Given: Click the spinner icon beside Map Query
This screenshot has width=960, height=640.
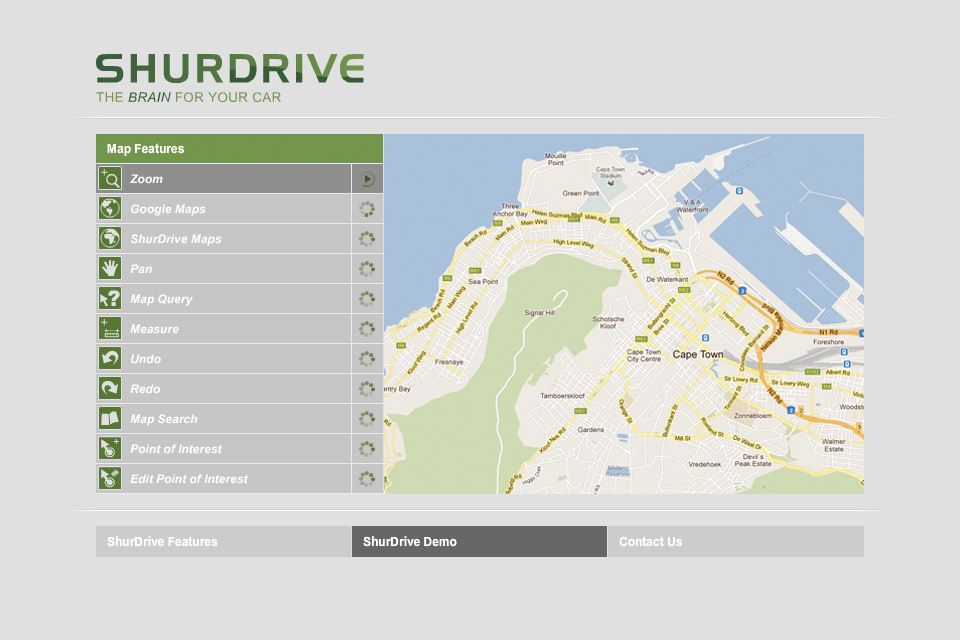Looking at the screenshot, I should [x=367, y=299].
